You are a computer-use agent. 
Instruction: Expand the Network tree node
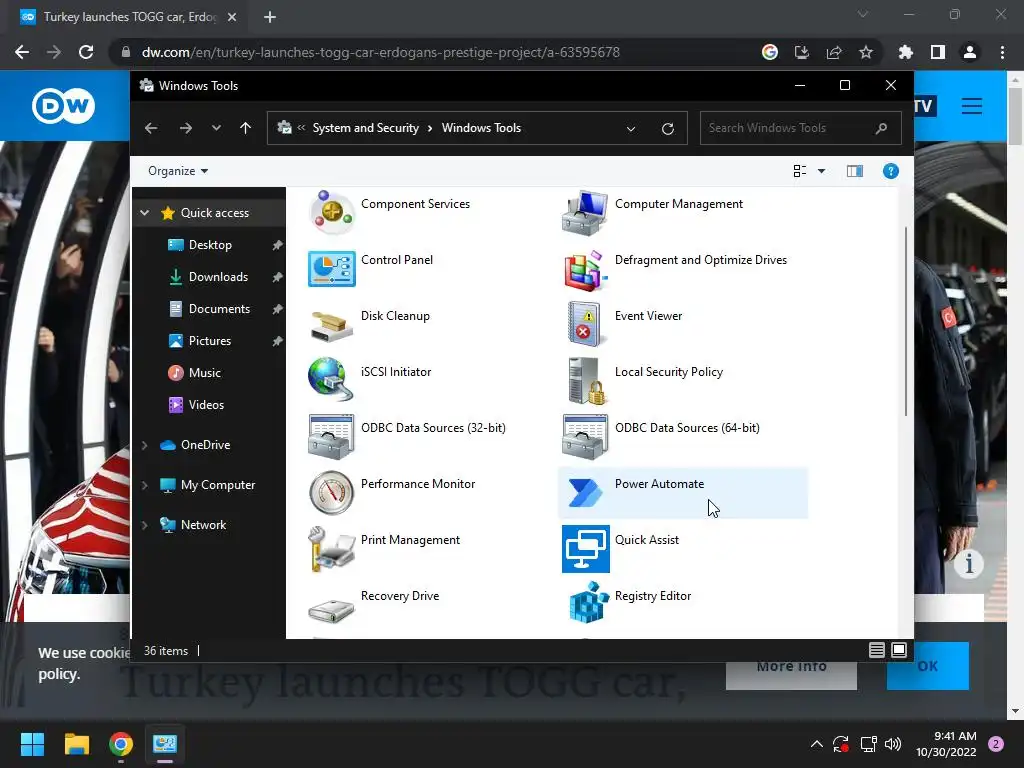click(145, 524)
